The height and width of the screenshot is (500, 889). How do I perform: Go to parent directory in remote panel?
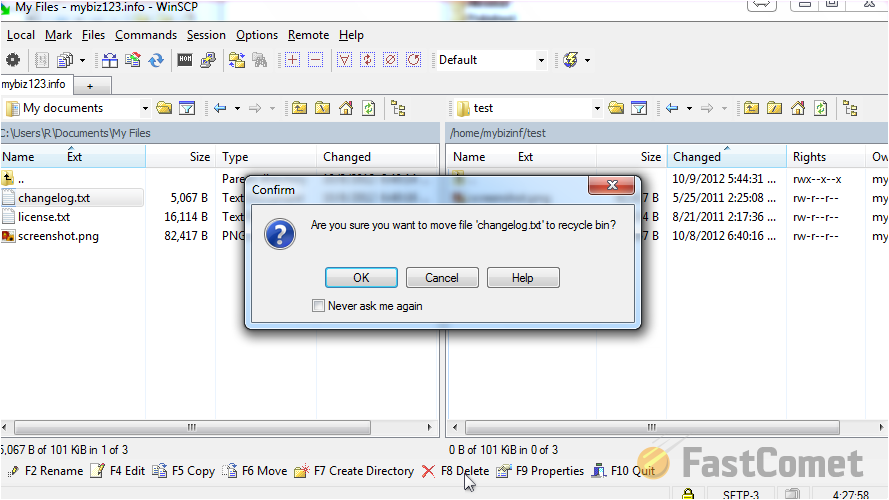click(751, 108)
